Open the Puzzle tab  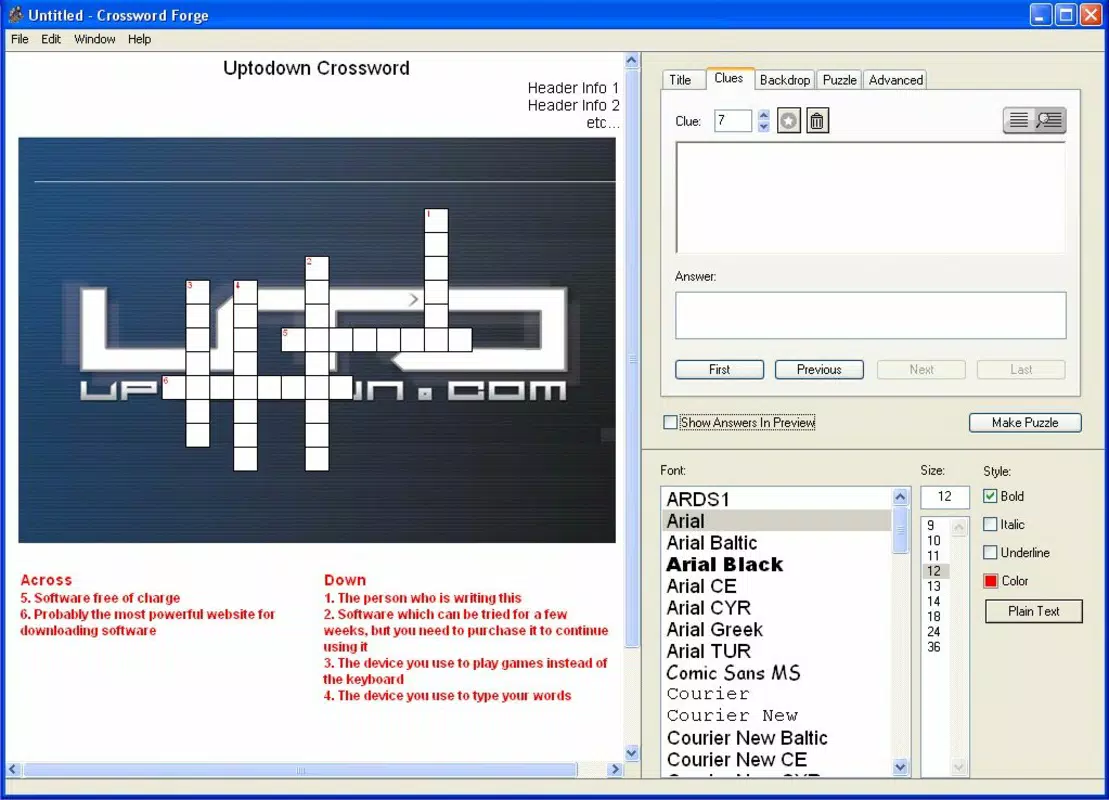click(x=840, y=80)
